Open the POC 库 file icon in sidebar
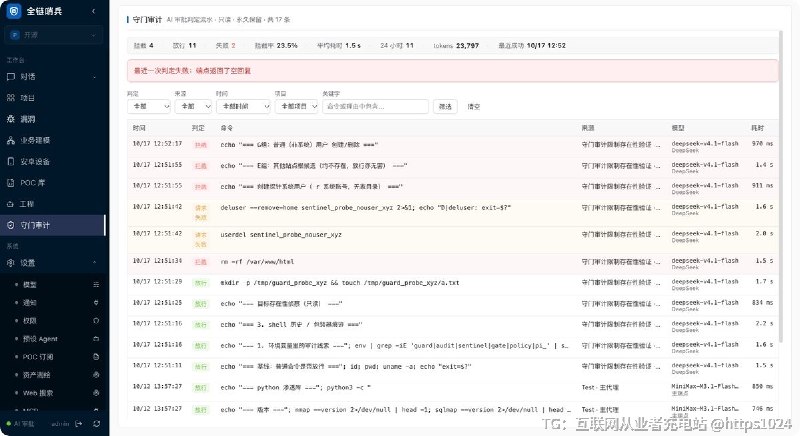 click(x=11, y=183)
